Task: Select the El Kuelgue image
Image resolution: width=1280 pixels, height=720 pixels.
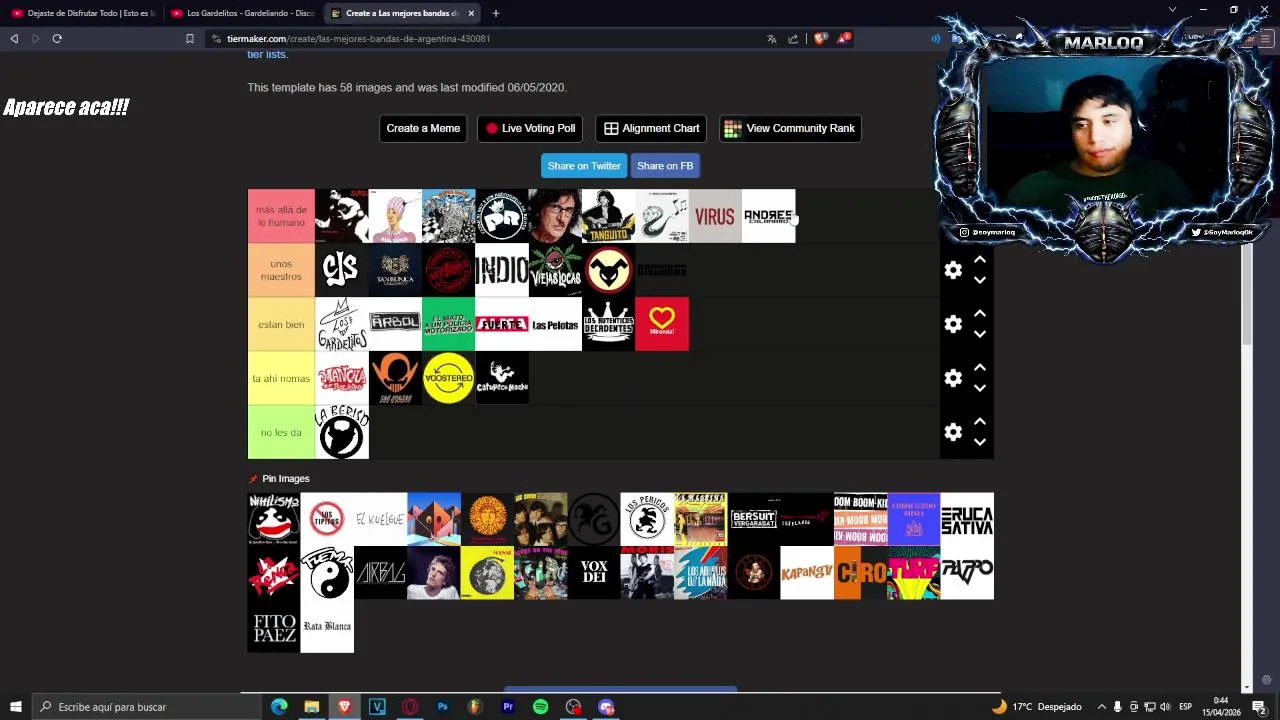Action: (x=380, y=519)
